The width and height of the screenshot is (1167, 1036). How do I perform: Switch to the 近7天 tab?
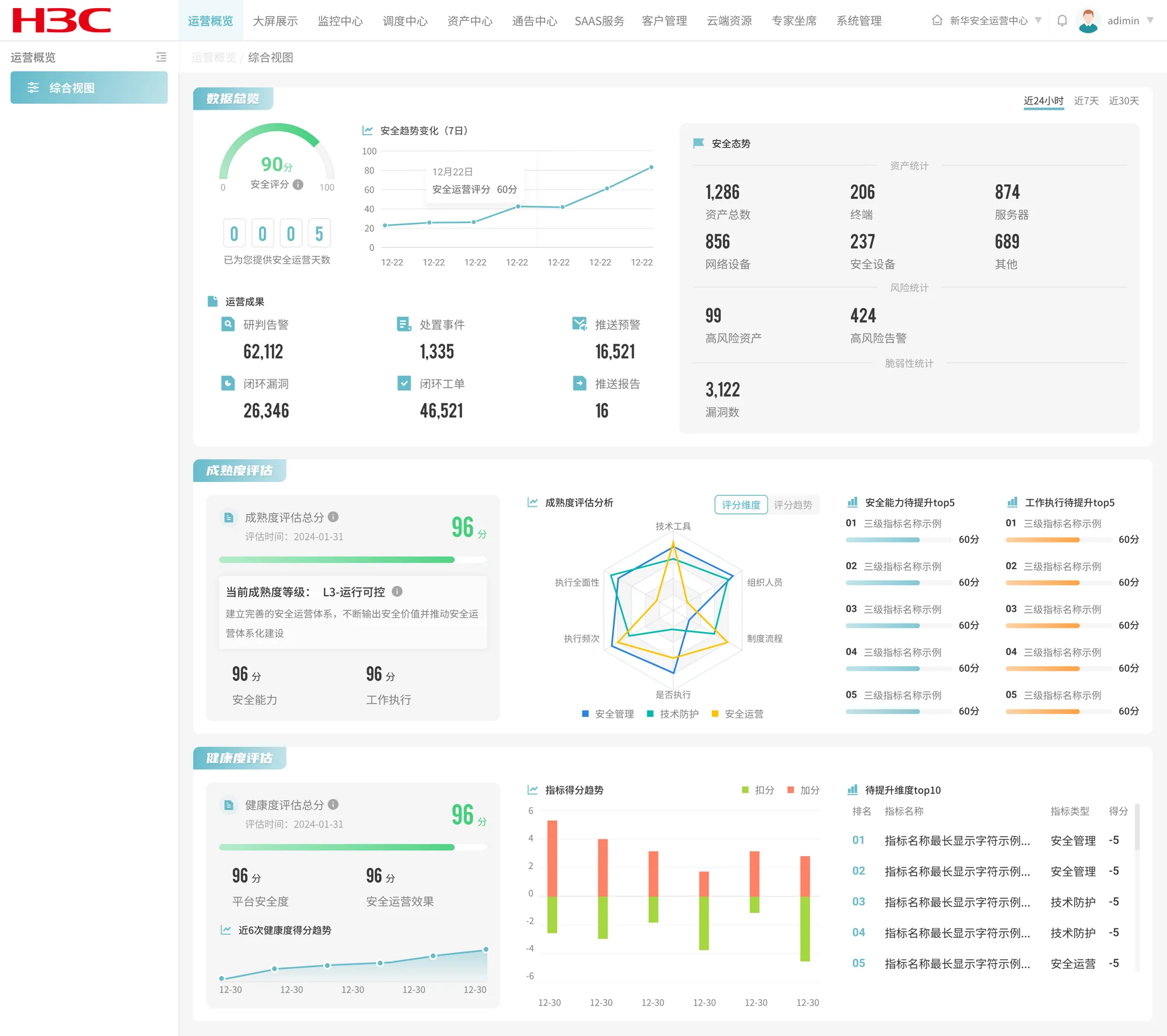1086,101
